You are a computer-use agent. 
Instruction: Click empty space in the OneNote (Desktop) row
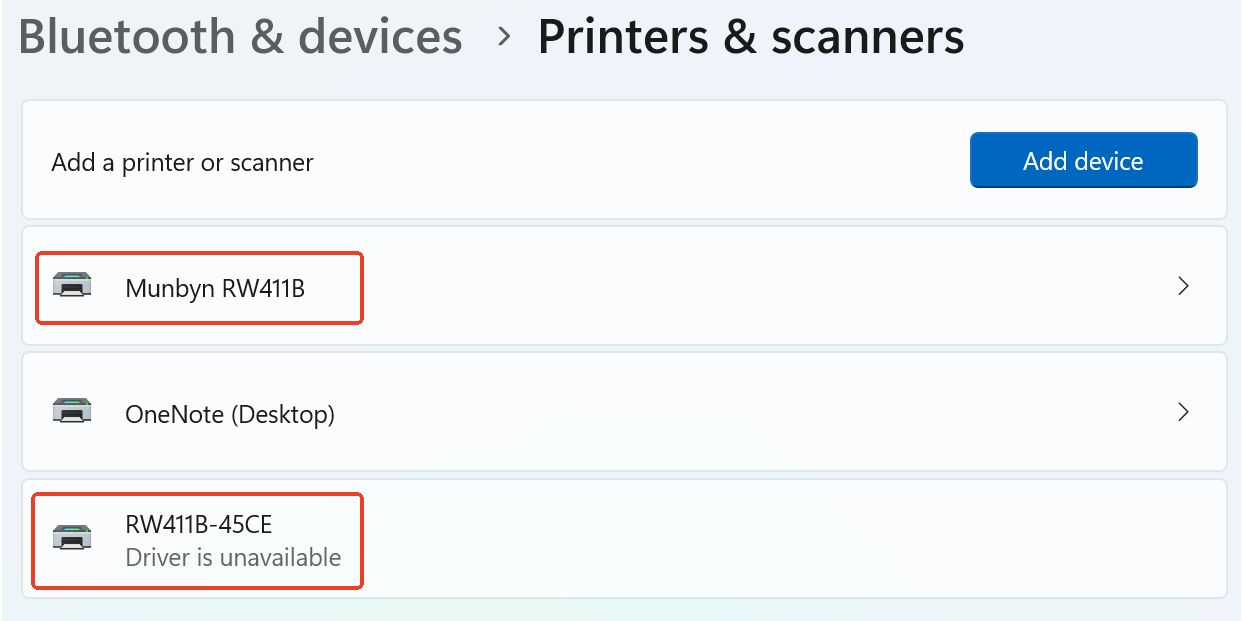[x=760, y=412]
